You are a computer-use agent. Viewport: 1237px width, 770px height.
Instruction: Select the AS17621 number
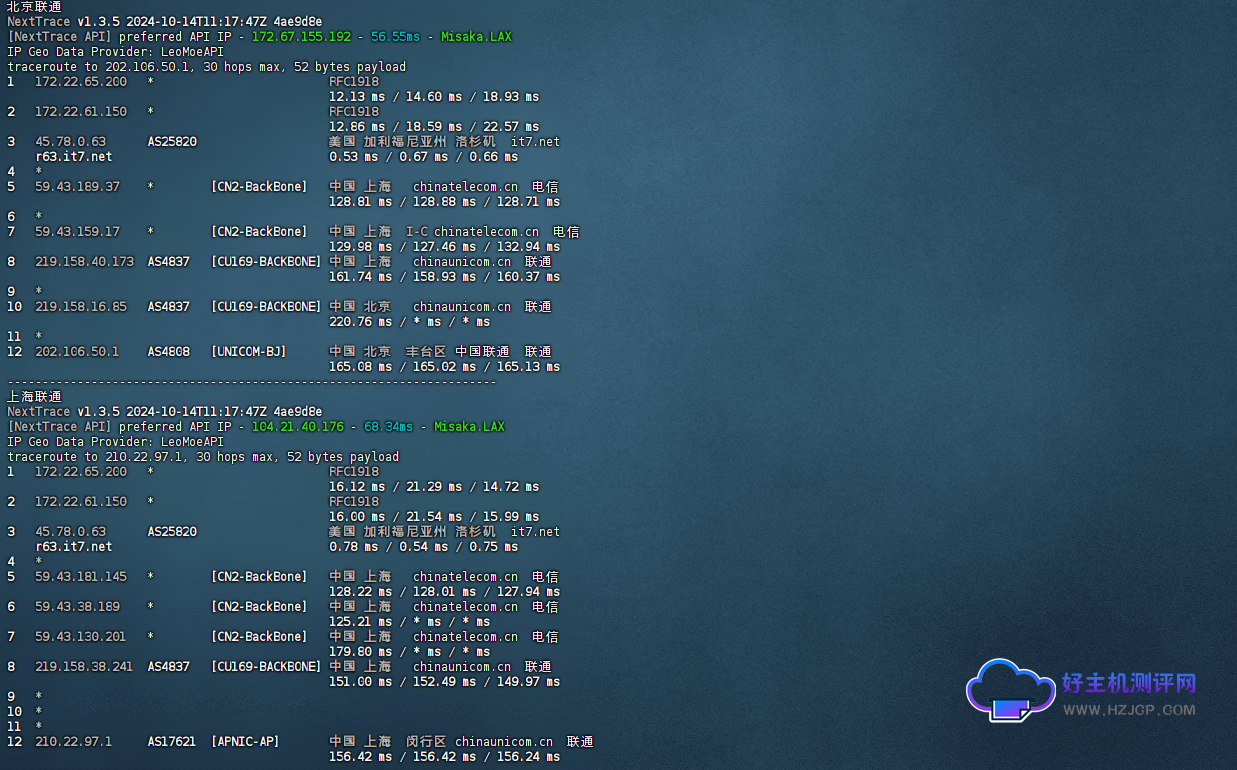[x=172, y=742]
